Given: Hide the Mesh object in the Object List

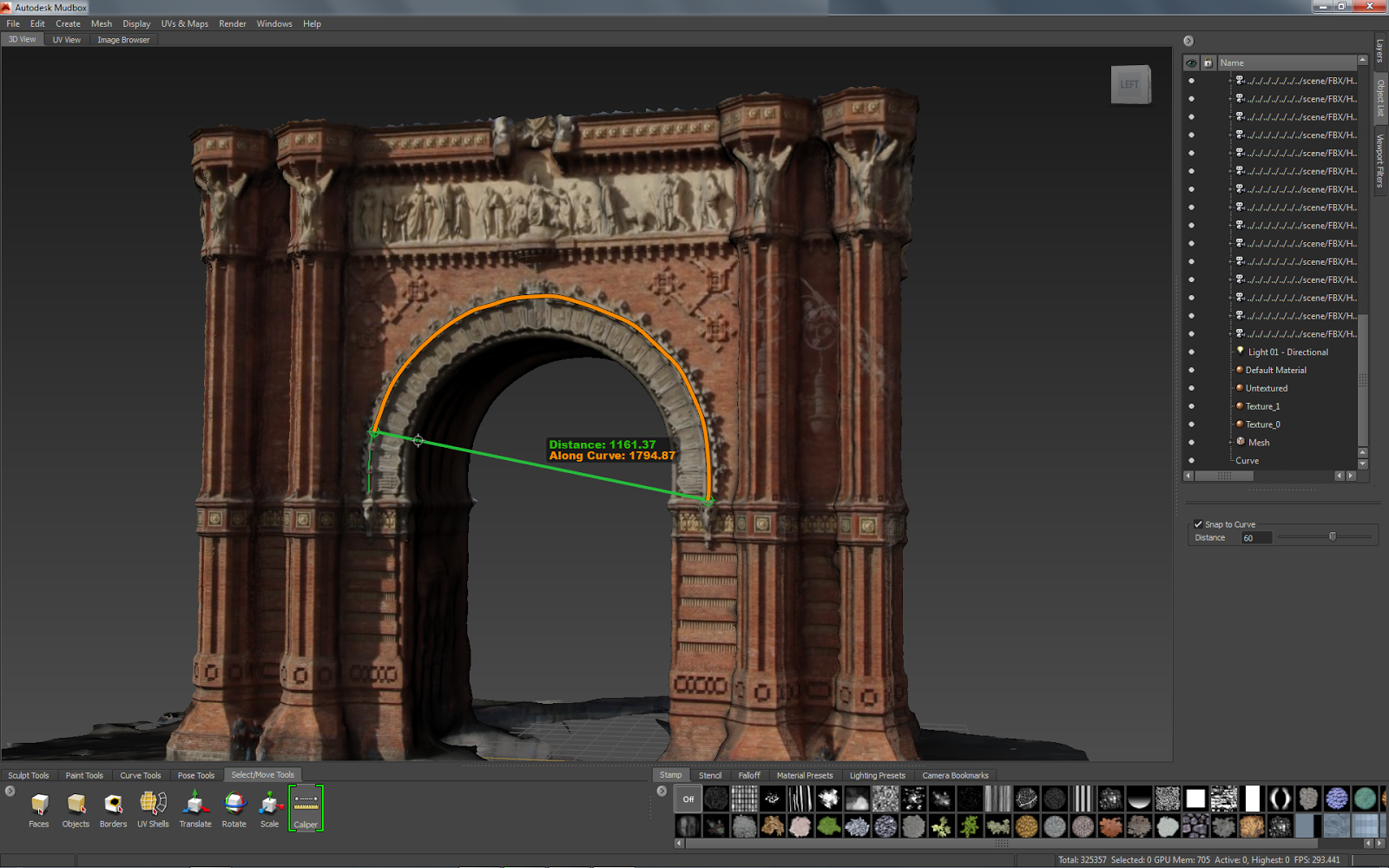Looking at the screenshot, I should coord(1191,442).
